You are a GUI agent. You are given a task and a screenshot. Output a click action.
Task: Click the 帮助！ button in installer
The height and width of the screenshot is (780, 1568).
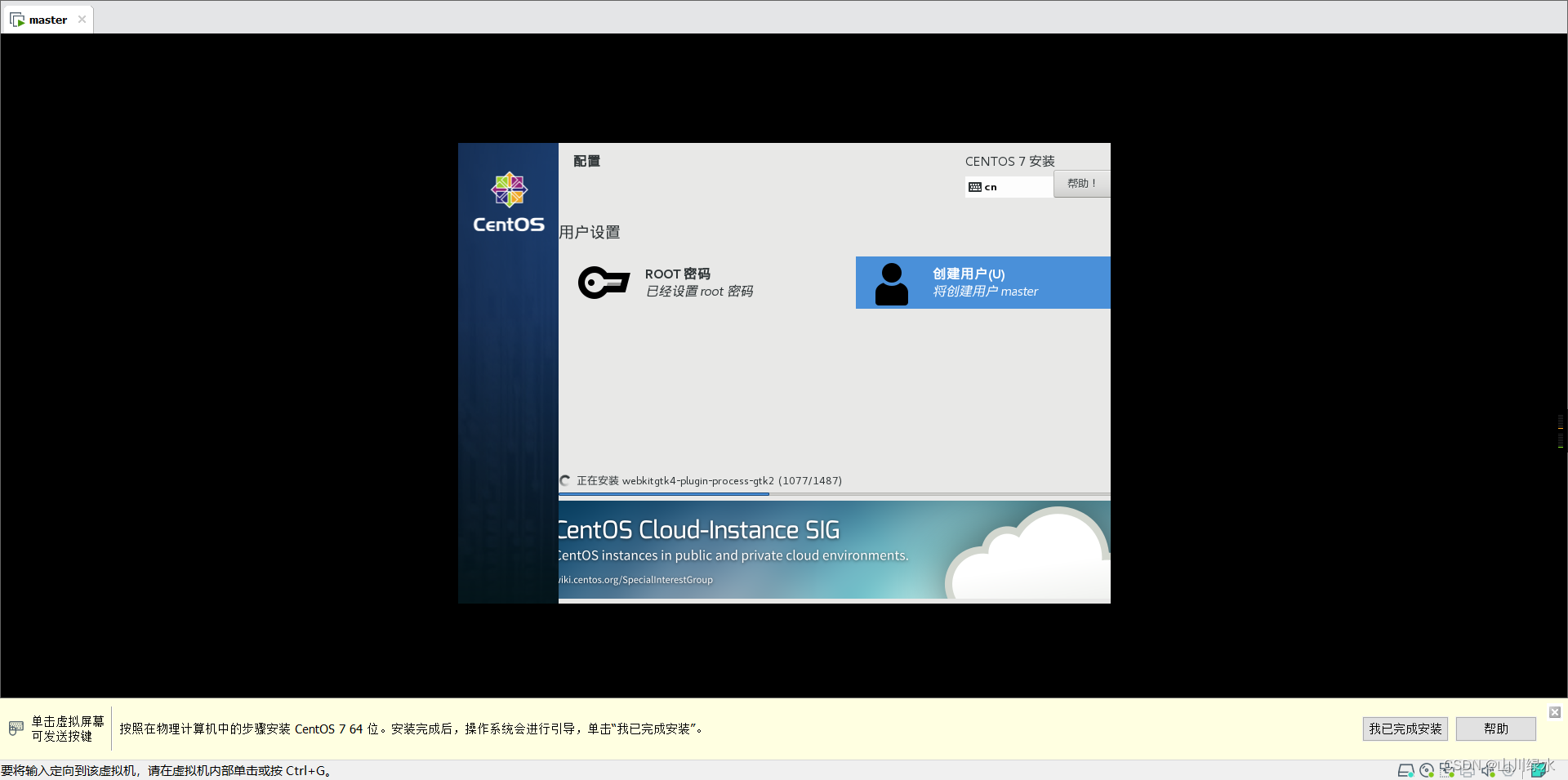(1082, 184)
